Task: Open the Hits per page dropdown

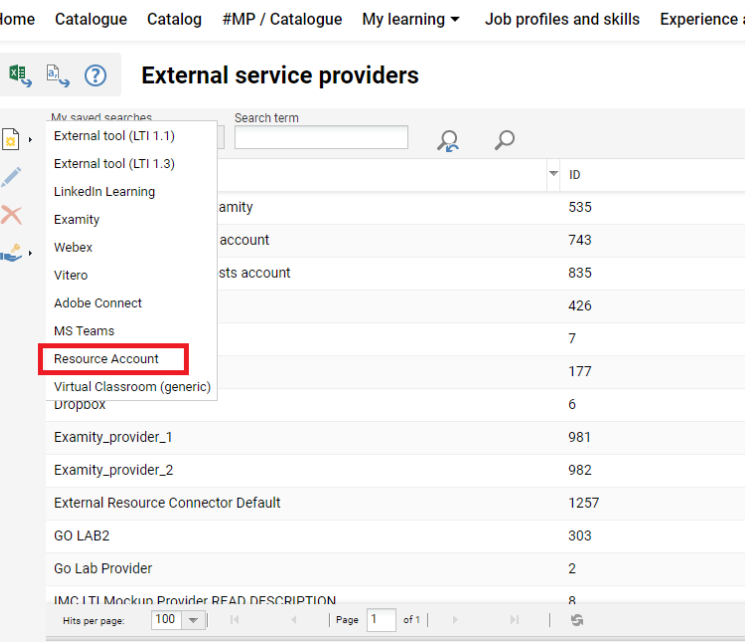Action: click(x=193, y=620)
